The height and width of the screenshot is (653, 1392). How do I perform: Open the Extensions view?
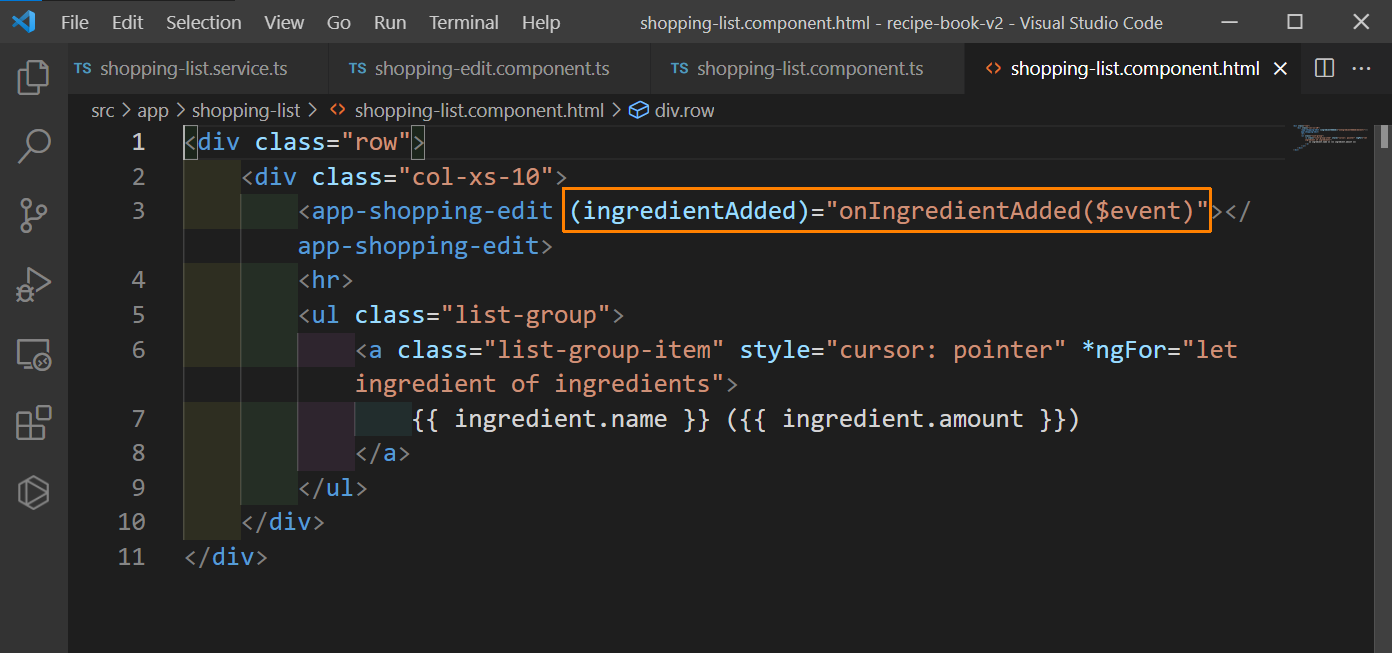pyautogui.click(x=34, y=422)
